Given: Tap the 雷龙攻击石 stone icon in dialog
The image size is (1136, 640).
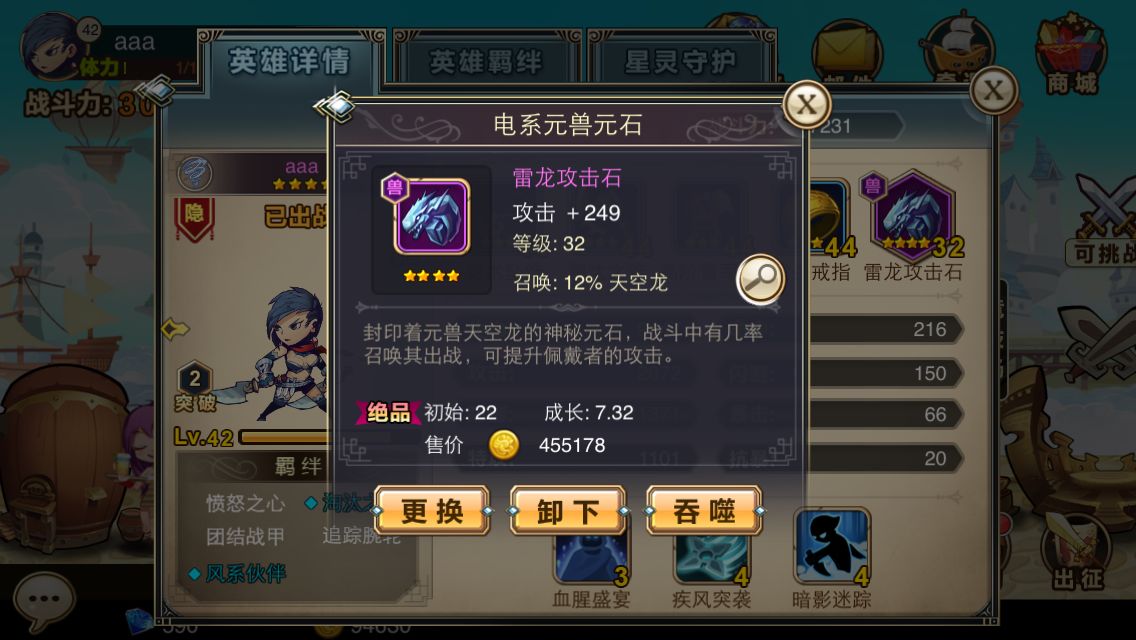Looking at the screenshot, I should point(432,217).
